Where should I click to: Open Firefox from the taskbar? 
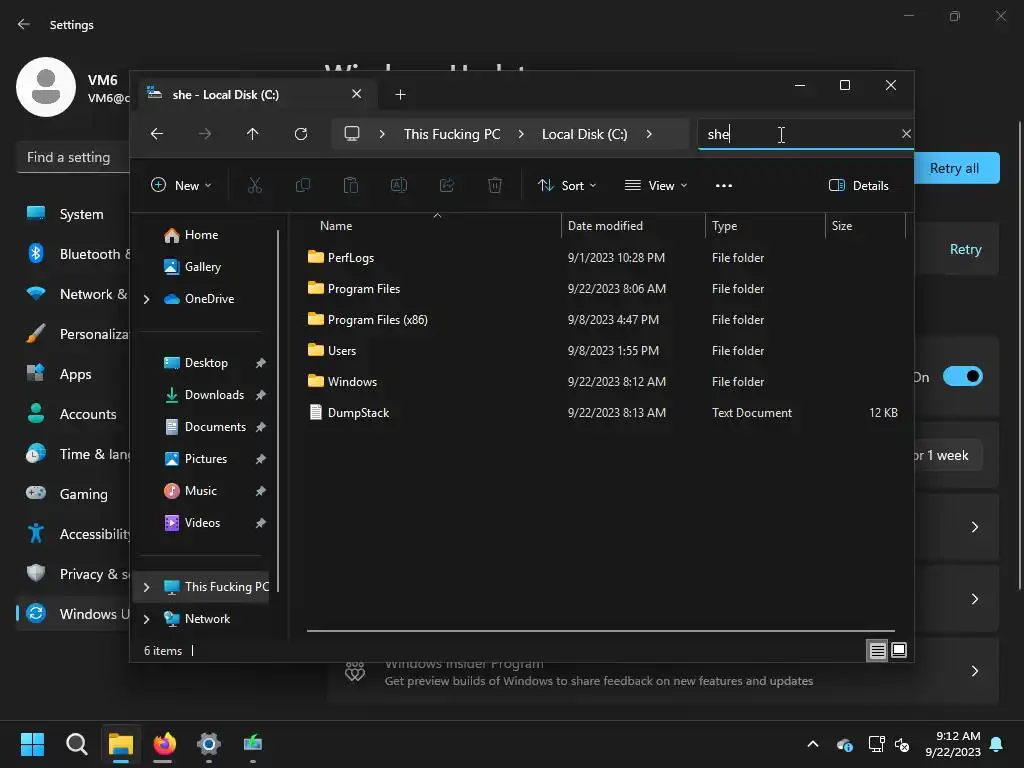(x=165, y=744)
